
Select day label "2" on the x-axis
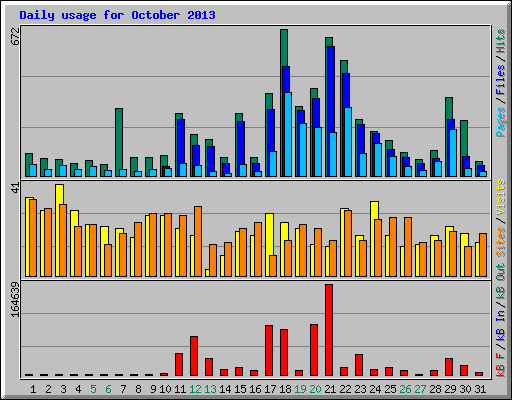tap(48, 389)
